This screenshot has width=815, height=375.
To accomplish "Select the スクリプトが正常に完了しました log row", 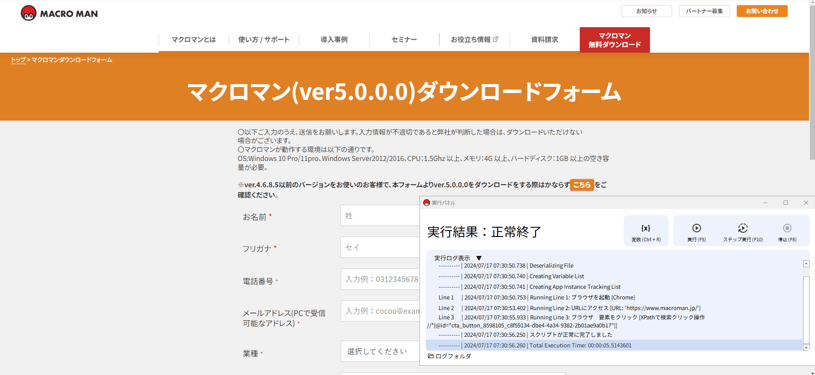I will 613,334.
